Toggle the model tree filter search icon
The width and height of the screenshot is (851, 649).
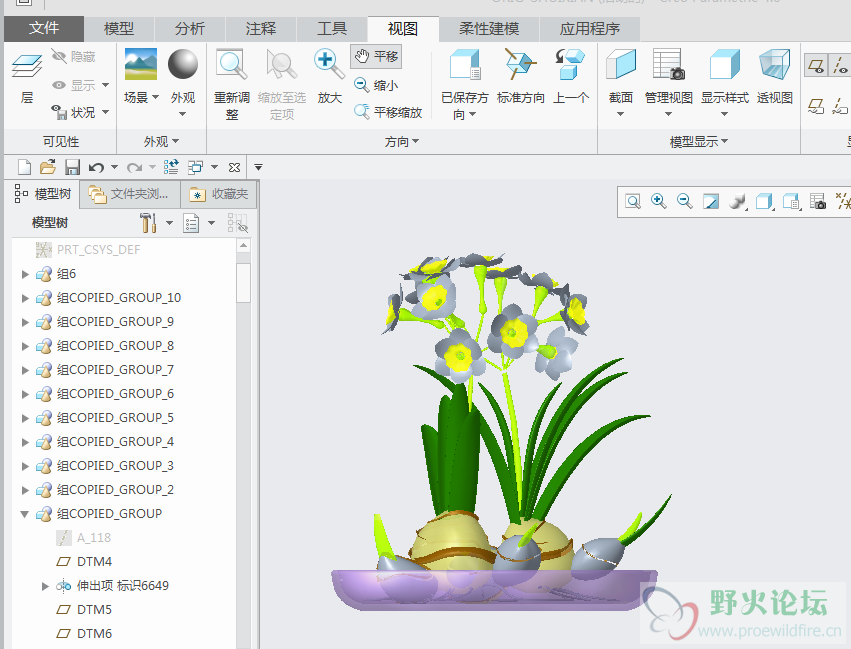[238, 223]
